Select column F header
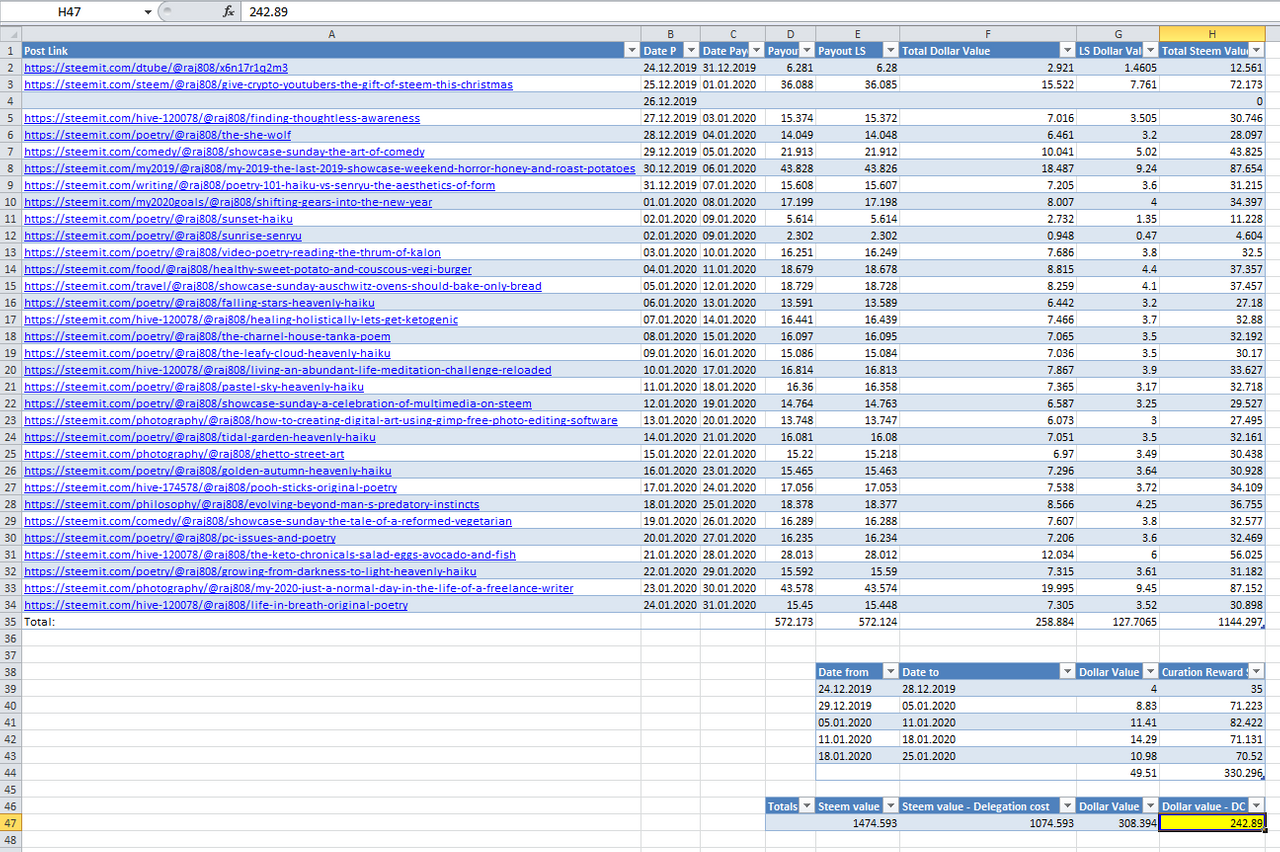Image resolution: width=1280 pixels, height=852 pixels. click(x=988, y=34)
